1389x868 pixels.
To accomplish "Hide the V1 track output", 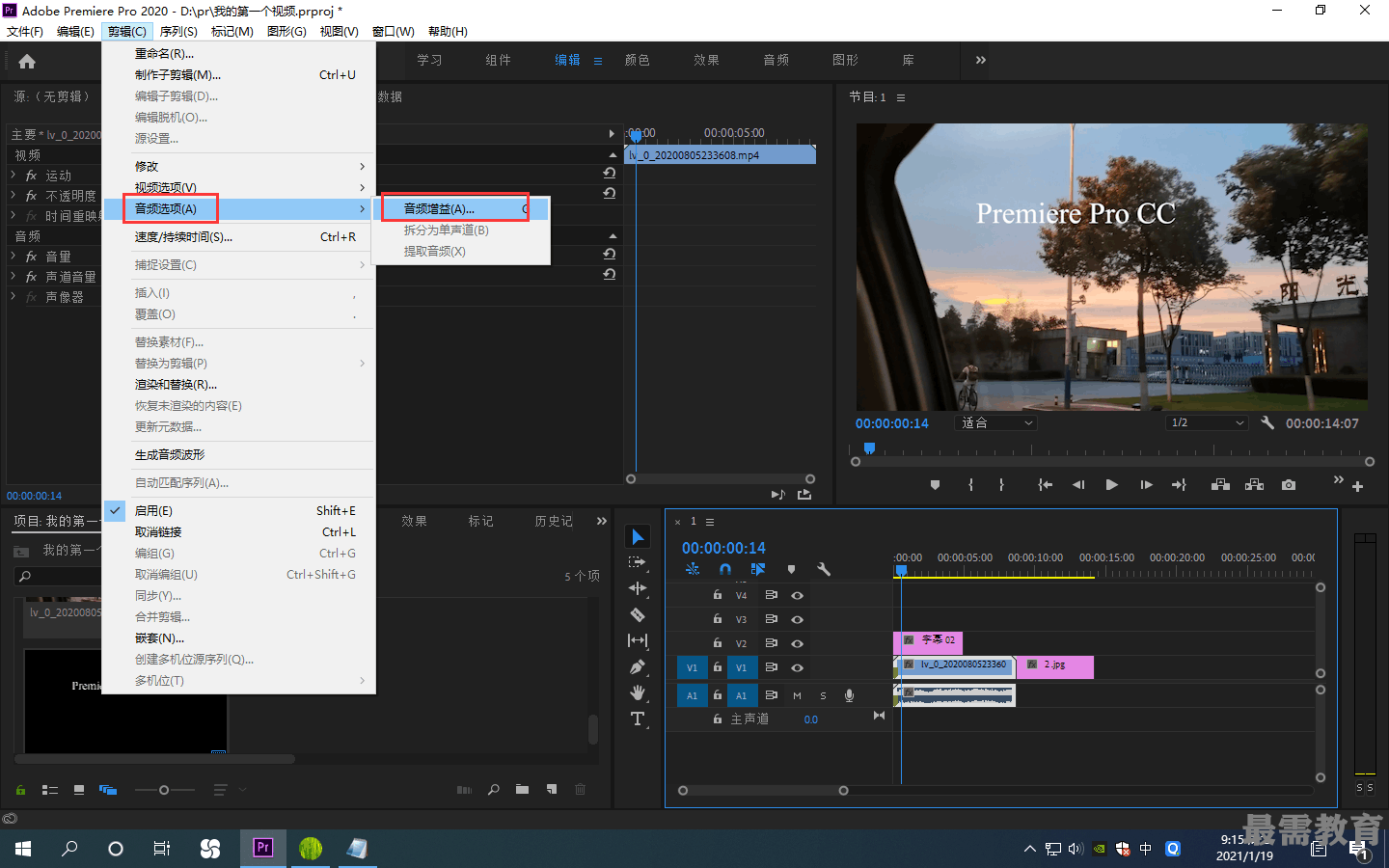I will (797, 667).
